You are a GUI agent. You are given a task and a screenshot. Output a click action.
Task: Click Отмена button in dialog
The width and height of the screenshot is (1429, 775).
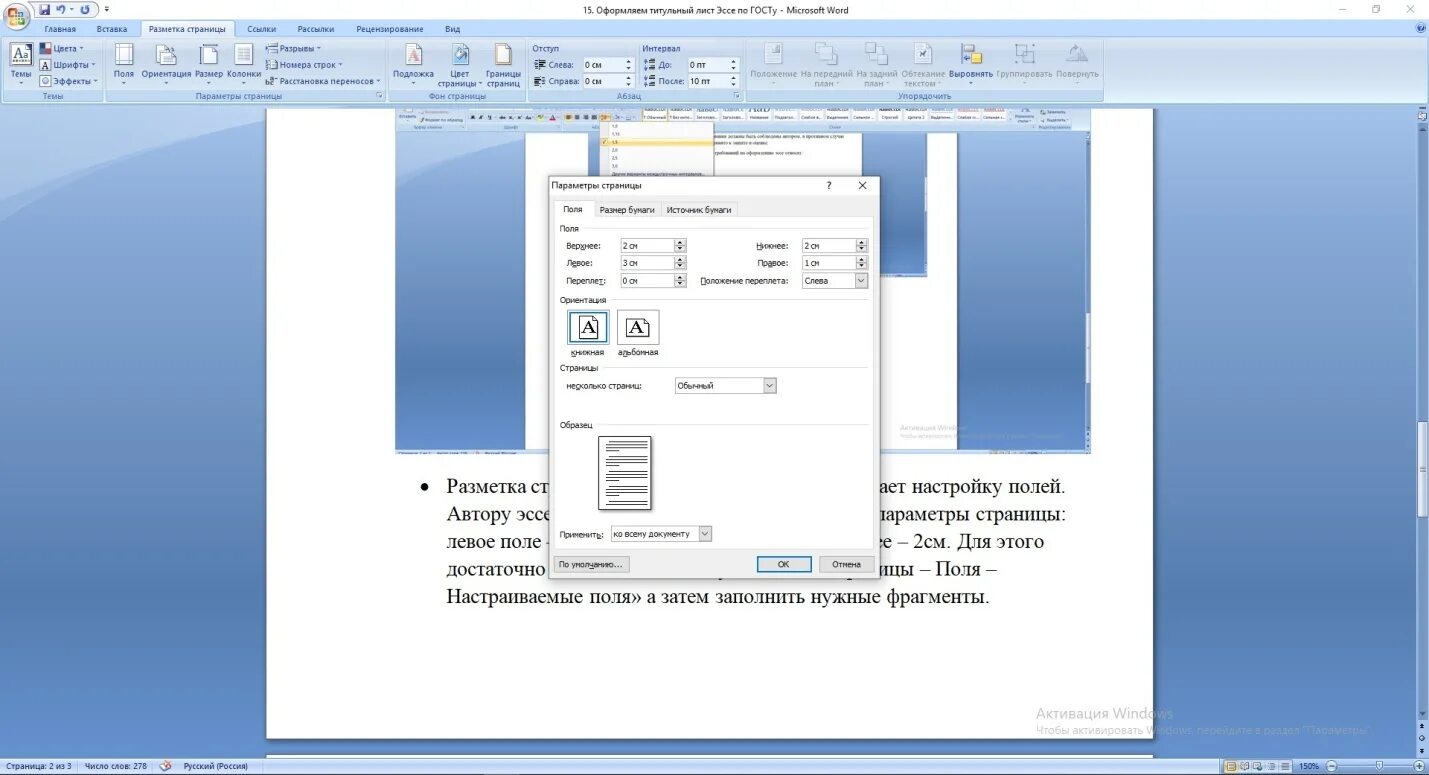pyautogui.click(x=846, y=564)
